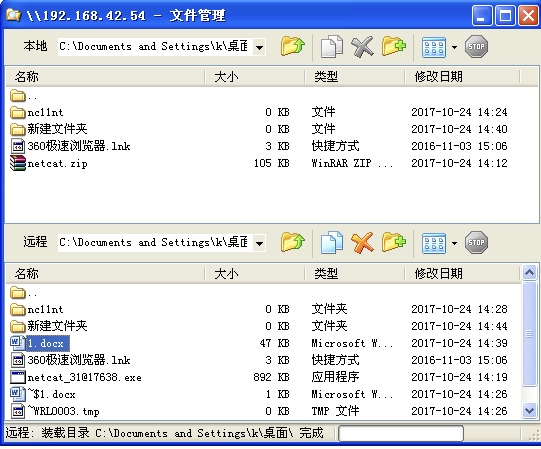Screen dimensions: 541x449
Task: Sort local list by 名称 column
Action: [x=105, y=77]
